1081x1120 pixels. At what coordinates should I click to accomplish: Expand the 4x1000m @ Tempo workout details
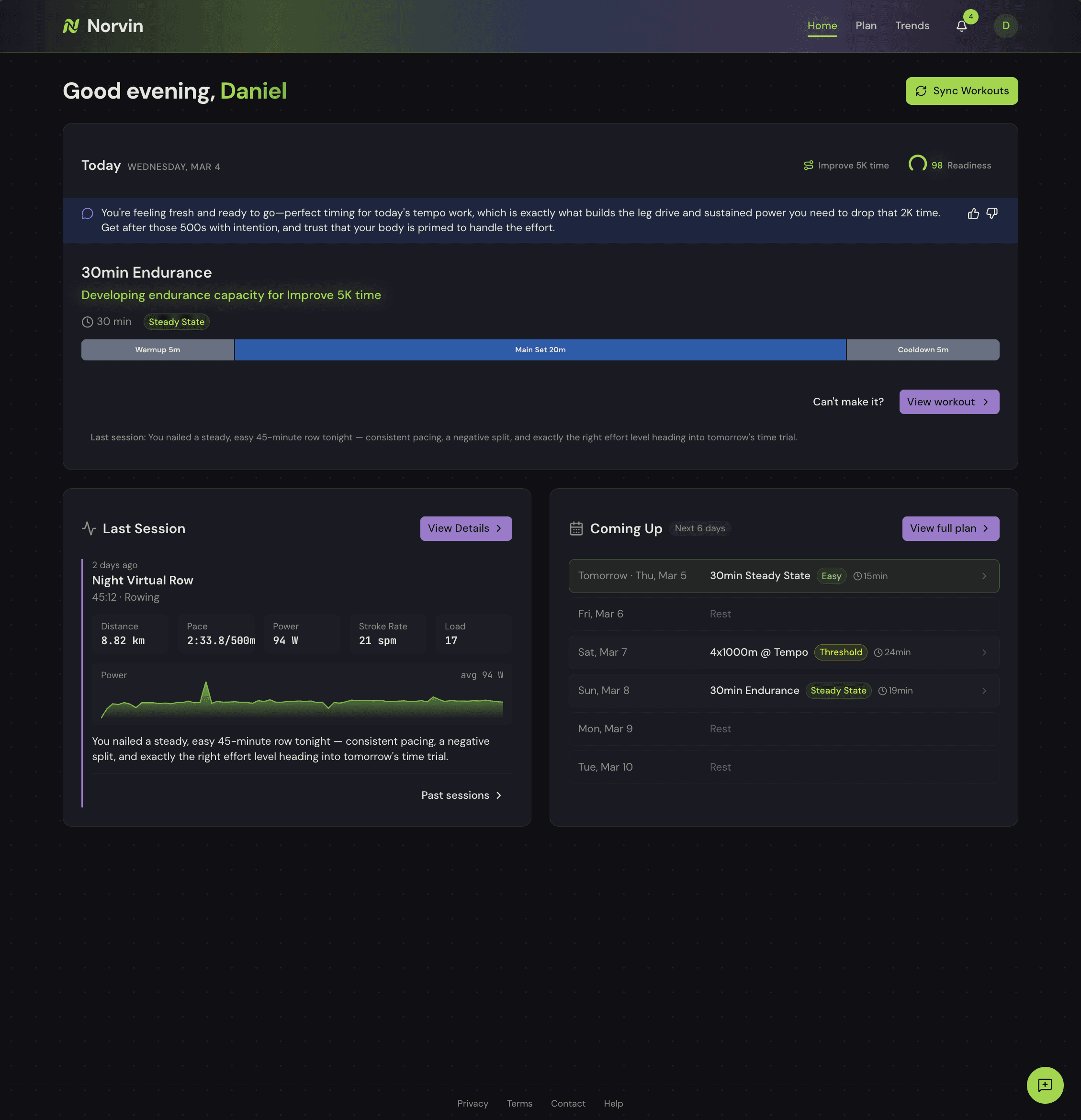point(783,652)
